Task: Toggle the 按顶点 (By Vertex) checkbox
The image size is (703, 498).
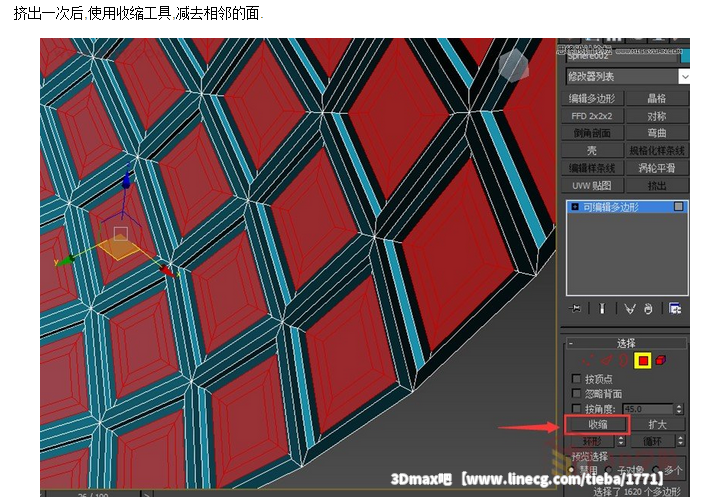Action: pos(577,379)
